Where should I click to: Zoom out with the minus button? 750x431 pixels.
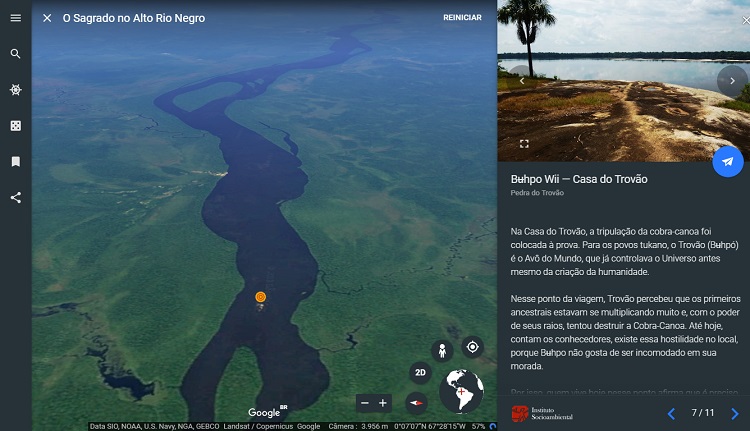[365, 403]
